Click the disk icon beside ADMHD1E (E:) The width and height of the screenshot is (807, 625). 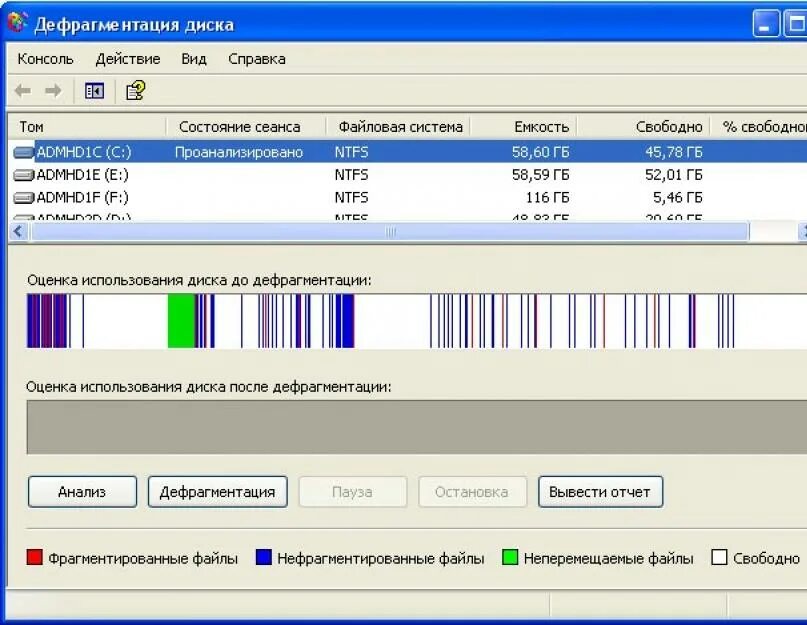22,173
